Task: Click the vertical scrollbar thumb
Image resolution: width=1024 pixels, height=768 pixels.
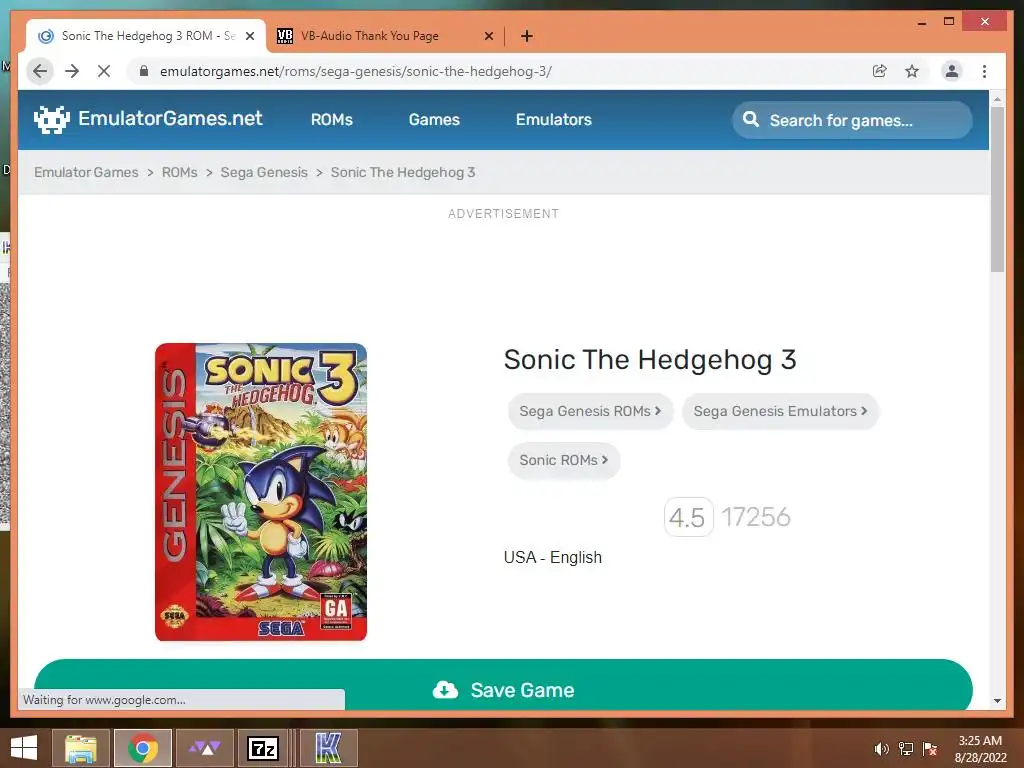Action: pos(997,189)
